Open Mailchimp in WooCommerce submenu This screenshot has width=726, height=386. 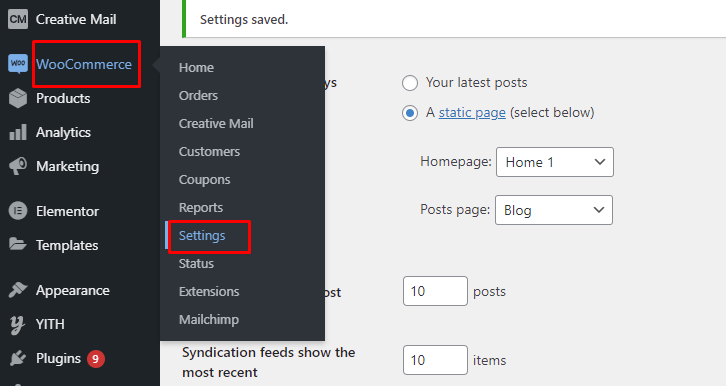pos(209,319)
